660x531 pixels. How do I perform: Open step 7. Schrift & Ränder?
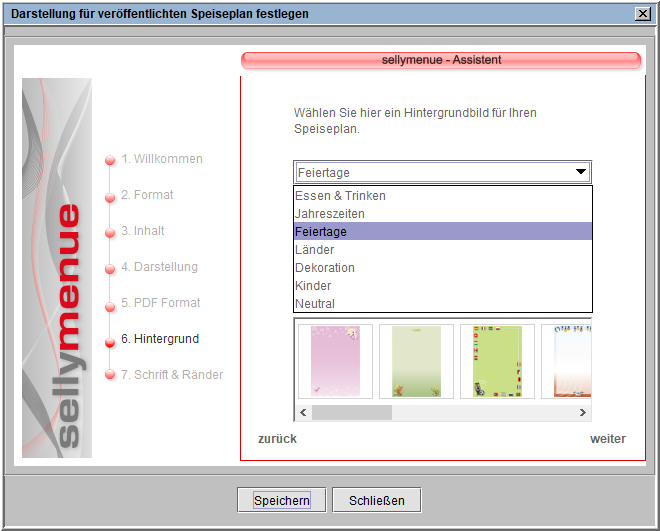[x=171, y=375]
